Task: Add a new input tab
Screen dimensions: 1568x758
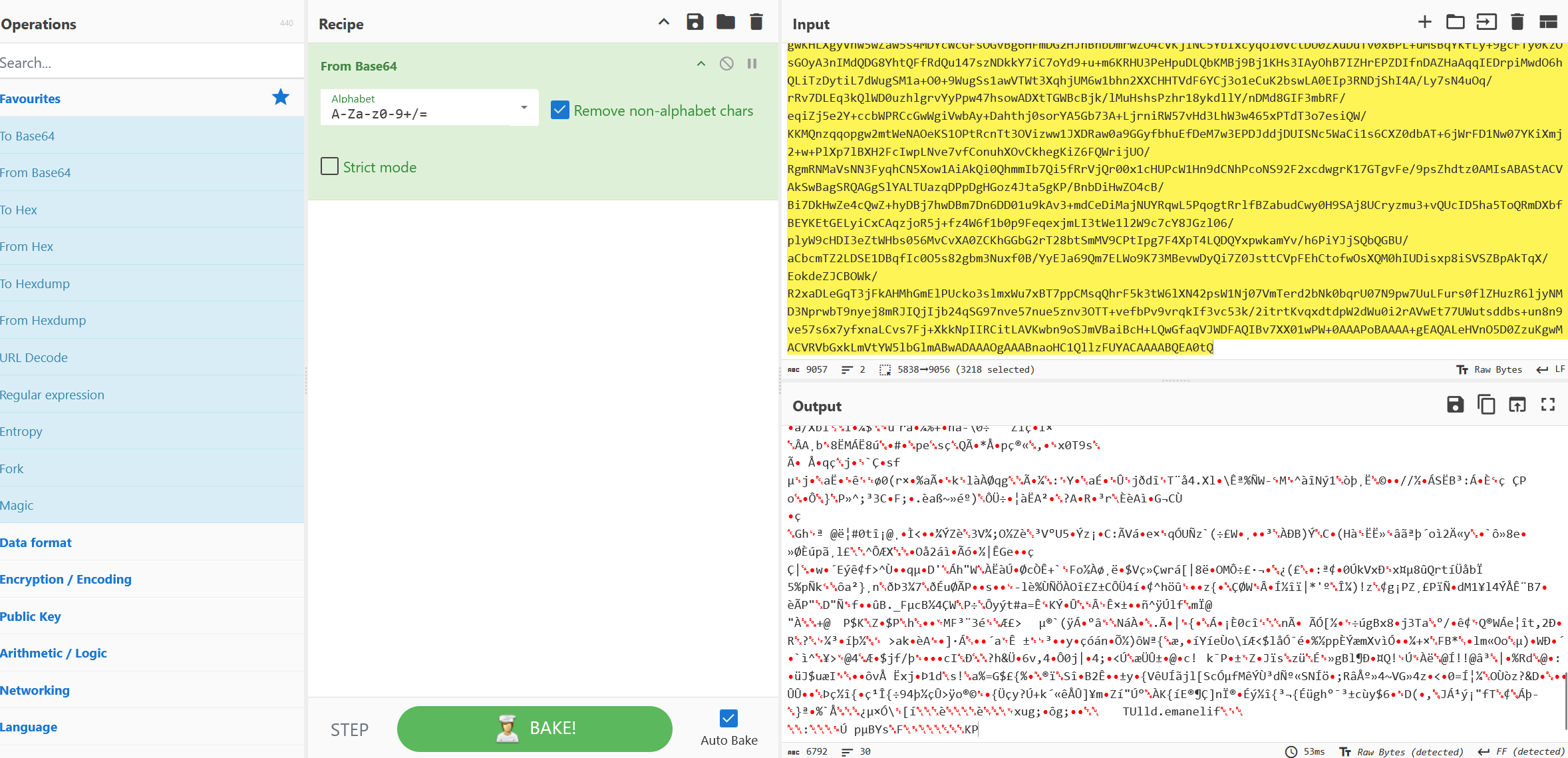Action: point(1424,22)
